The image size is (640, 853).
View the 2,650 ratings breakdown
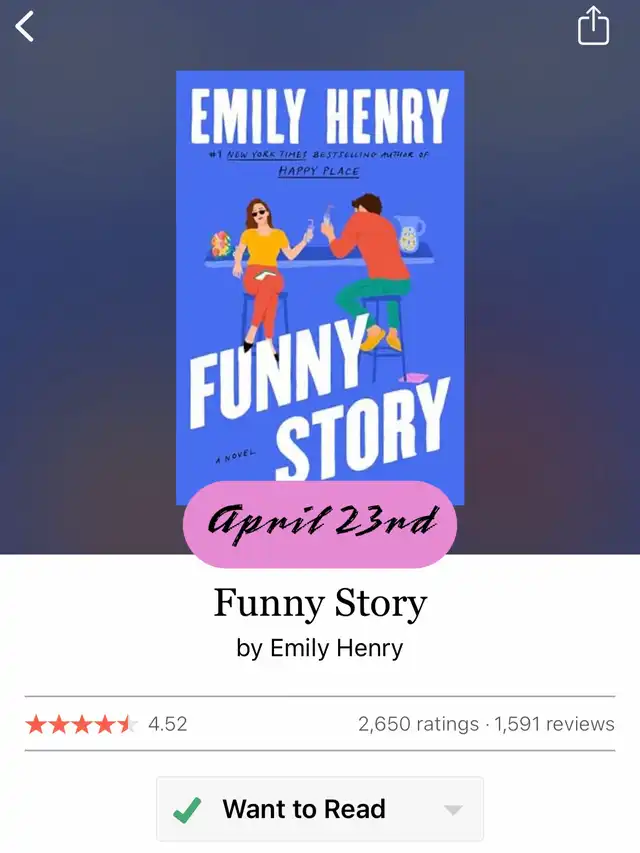pos(419,724)
